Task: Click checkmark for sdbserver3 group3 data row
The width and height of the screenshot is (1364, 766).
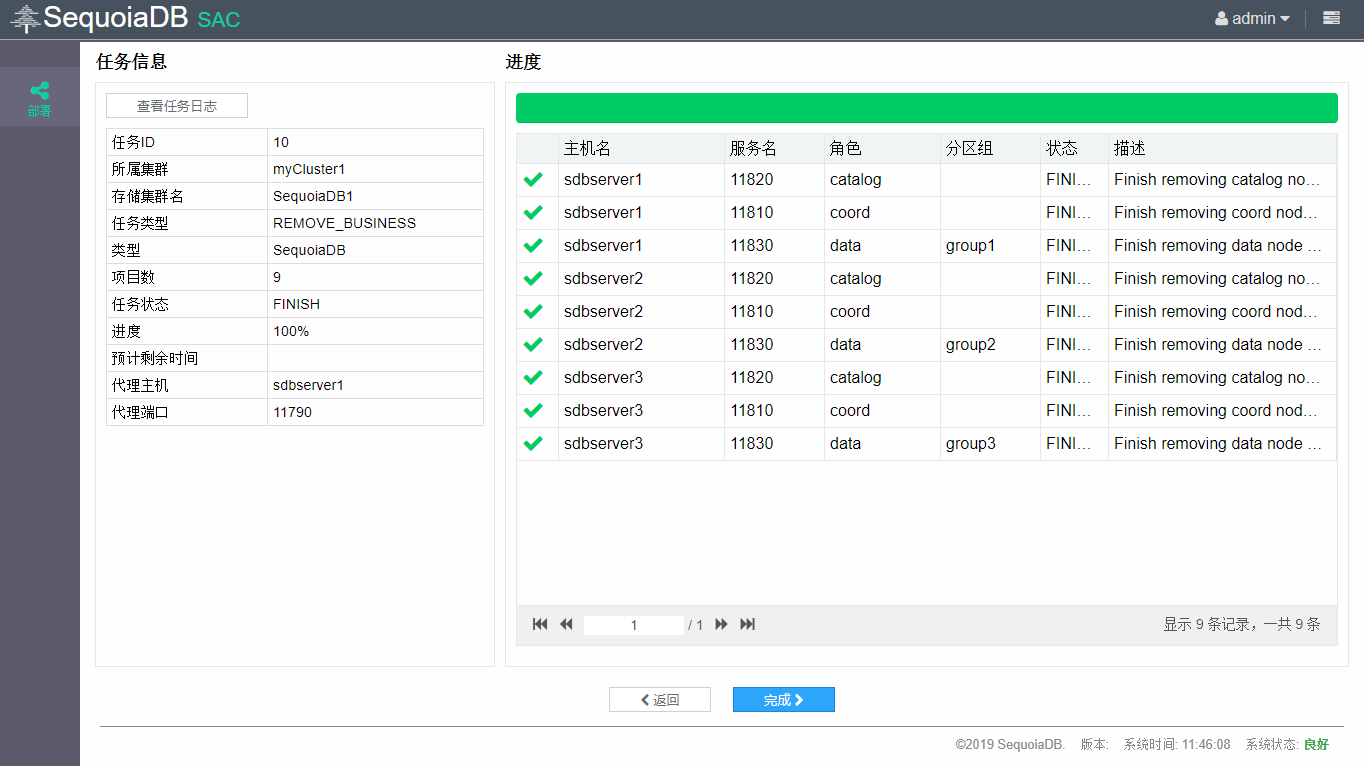Action: pos(533,444)
